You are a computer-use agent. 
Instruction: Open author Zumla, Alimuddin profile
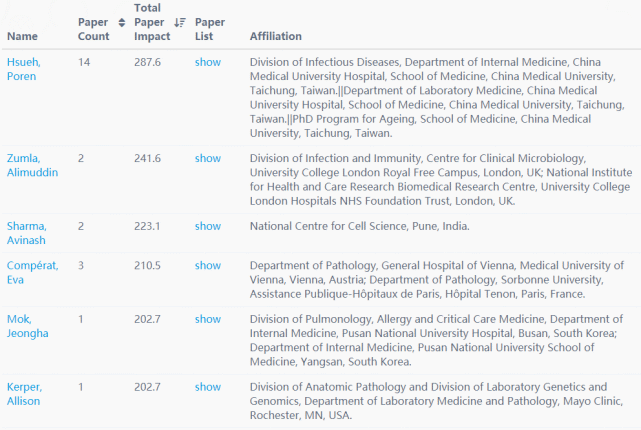coord(32,165)
